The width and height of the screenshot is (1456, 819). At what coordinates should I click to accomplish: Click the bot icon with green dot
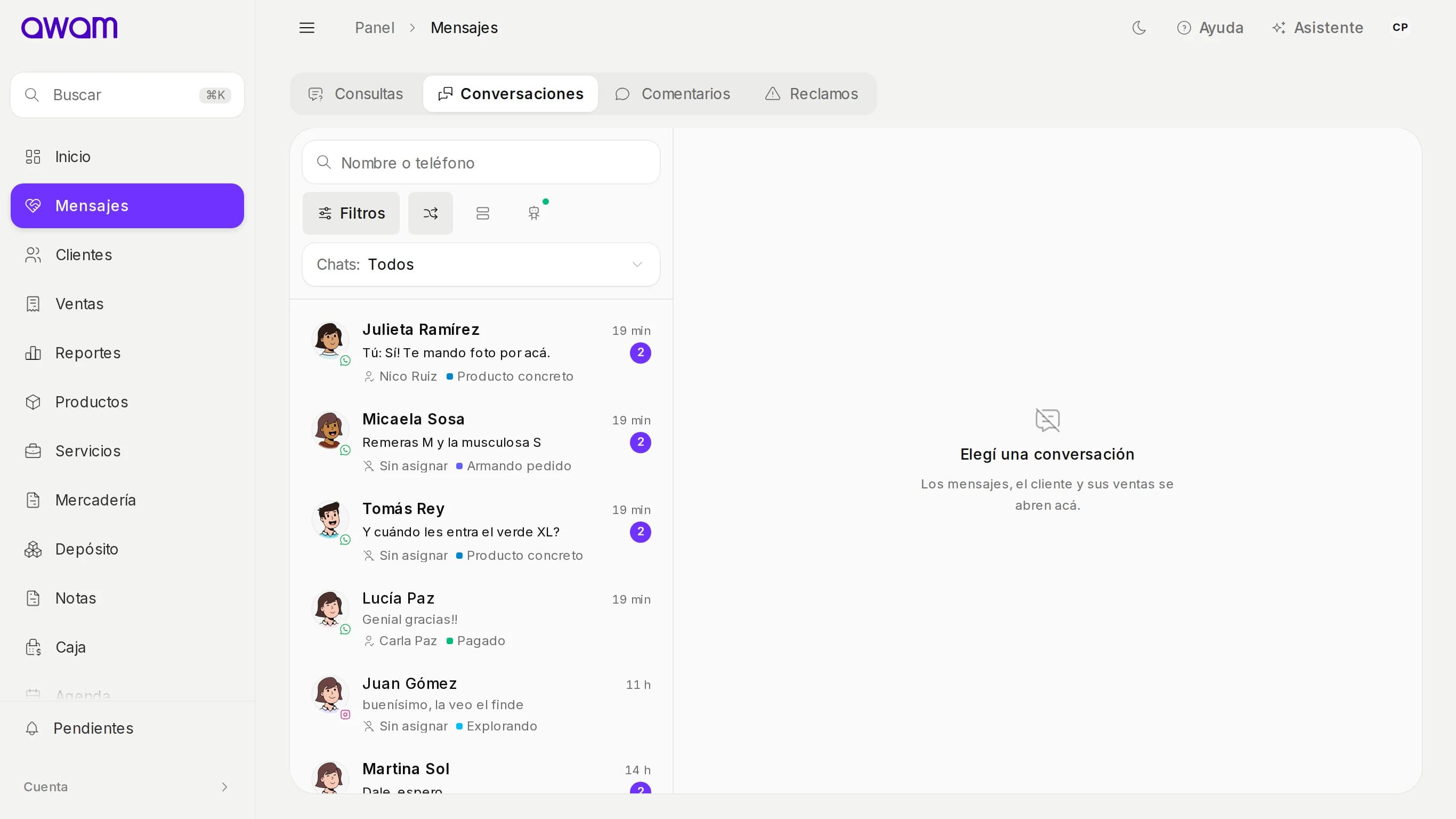534,213
